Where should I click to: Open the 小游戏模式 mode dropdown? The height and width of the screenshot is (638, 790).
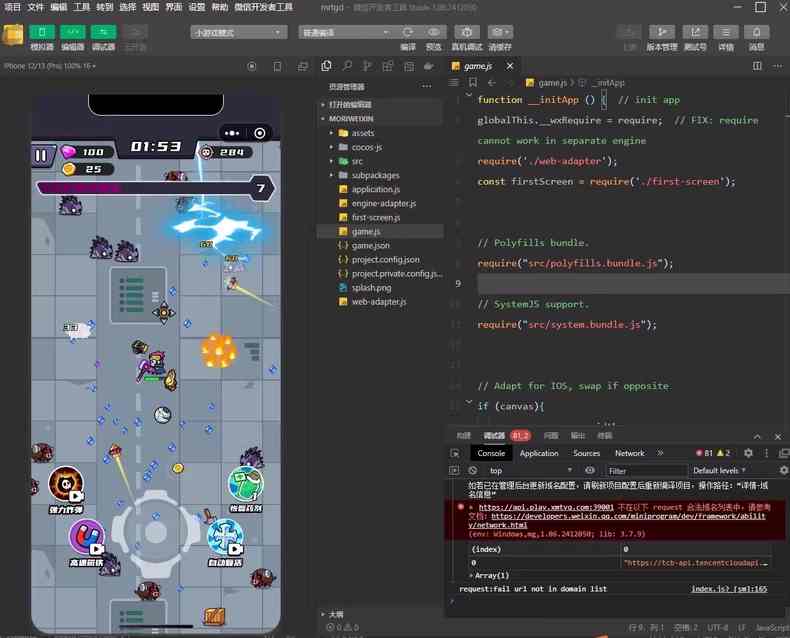point(238,32)
